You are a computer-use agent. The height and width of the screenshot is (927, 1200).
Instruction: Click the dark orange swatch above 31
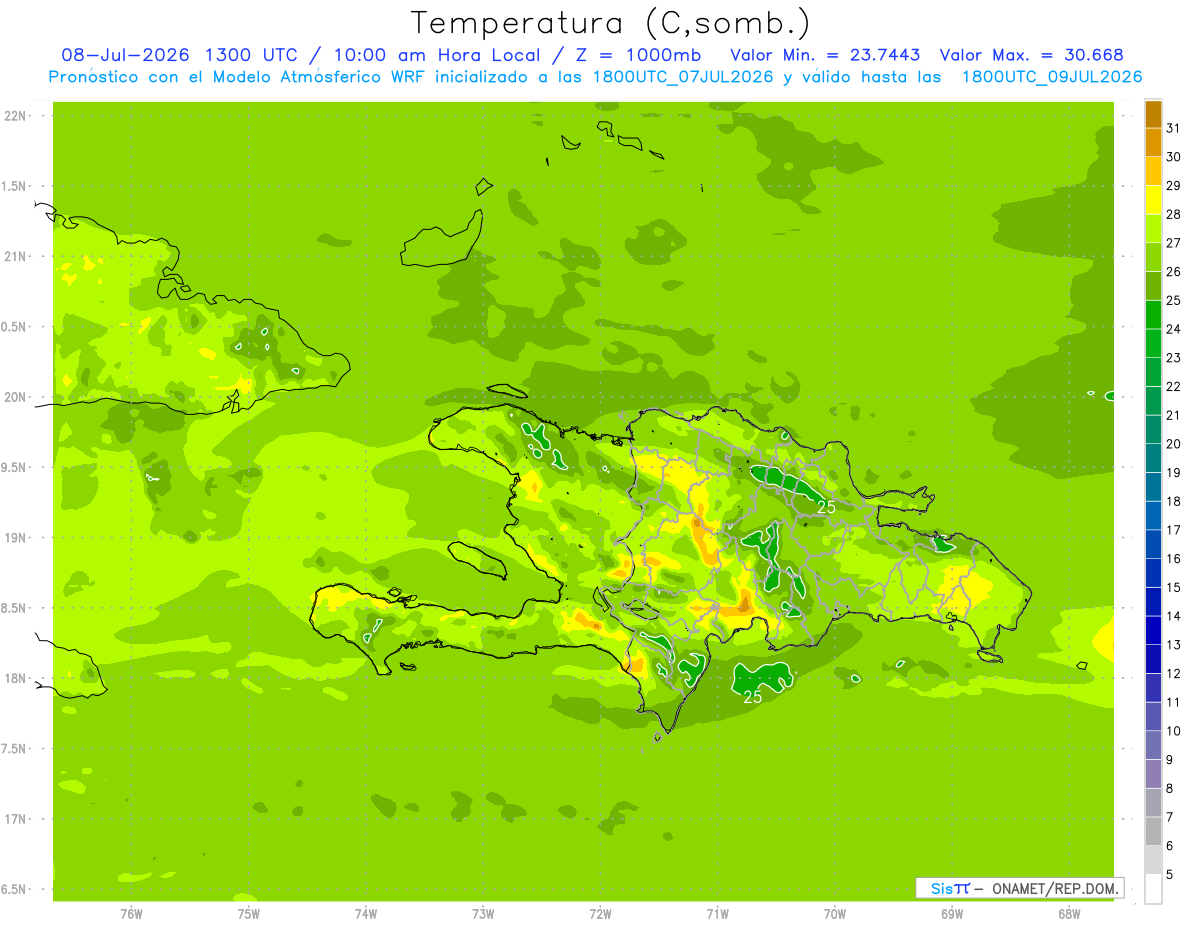[x=1153, y=114]
